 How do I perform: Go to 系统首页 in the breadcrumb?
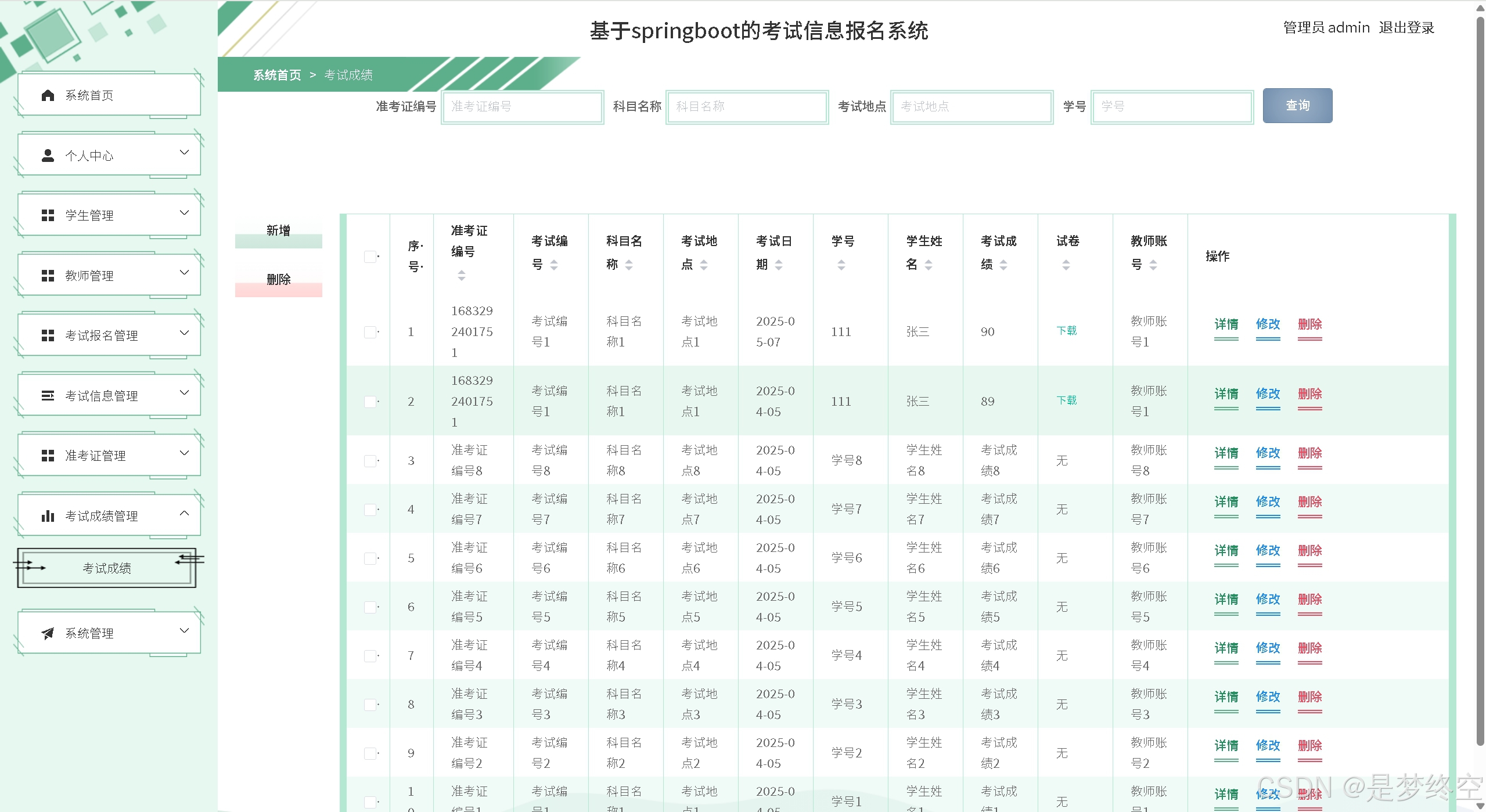(277, 75)
